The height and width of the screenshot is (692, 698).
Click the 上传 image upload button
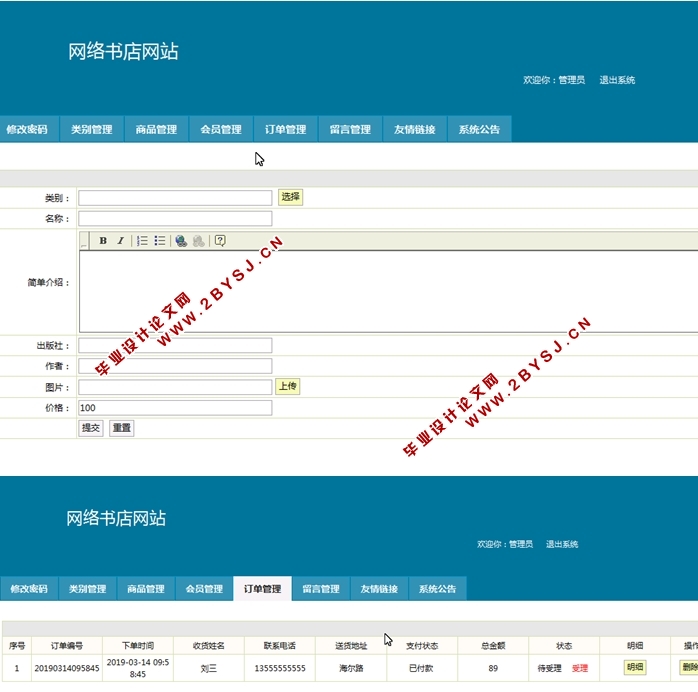(288, 386)
